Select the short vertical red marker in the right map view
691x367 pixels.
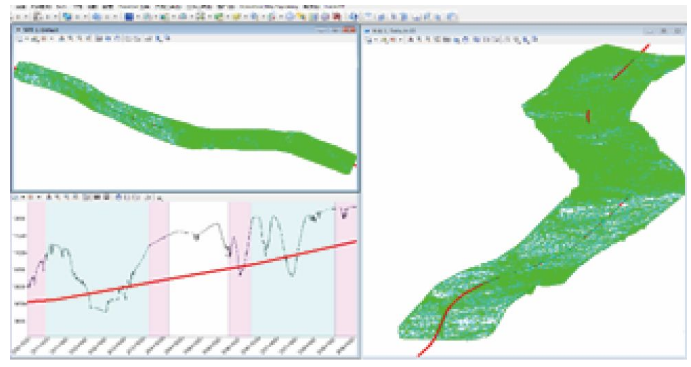click(x=588, y=116)
